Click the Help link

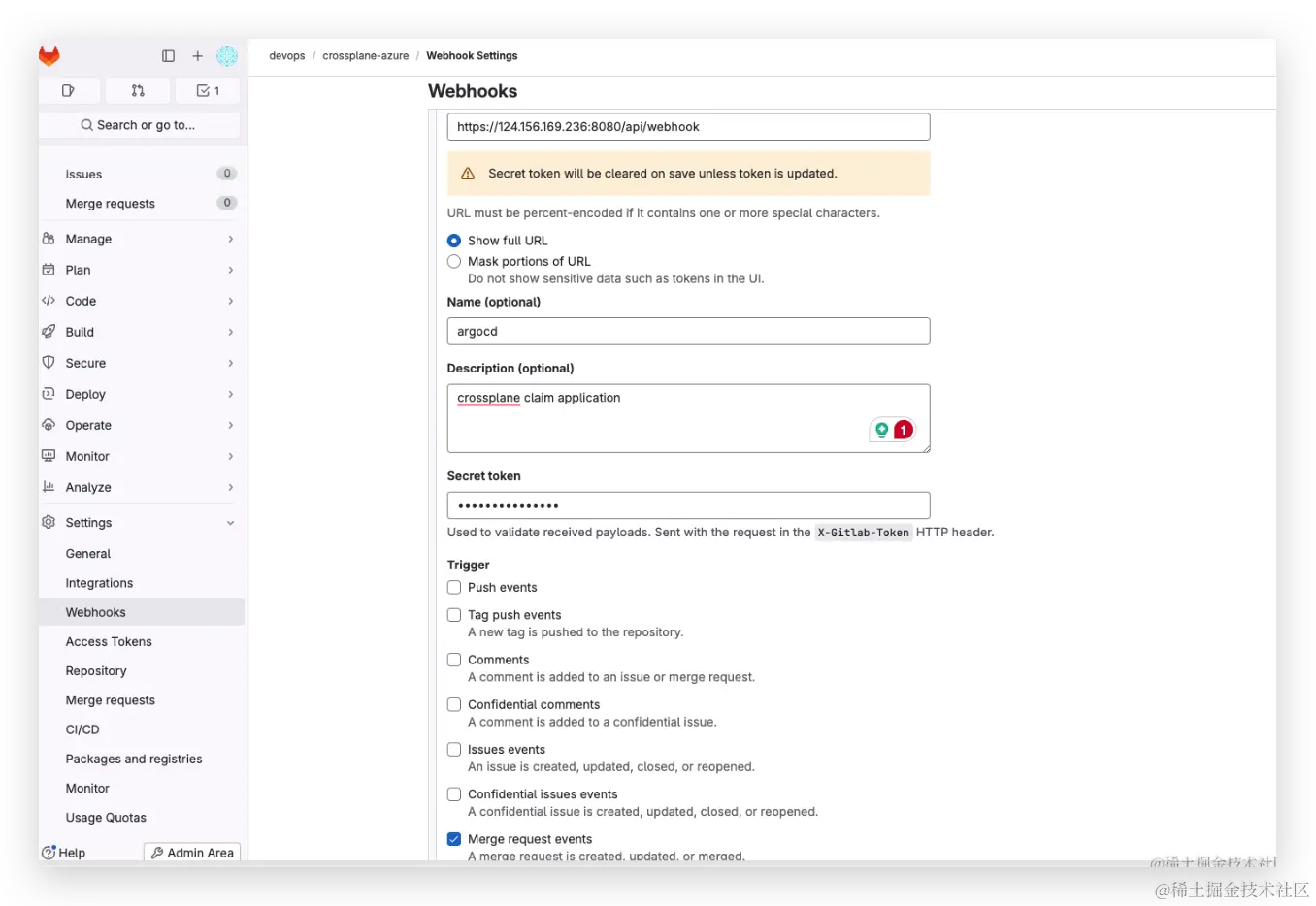[x=64, y=853]
